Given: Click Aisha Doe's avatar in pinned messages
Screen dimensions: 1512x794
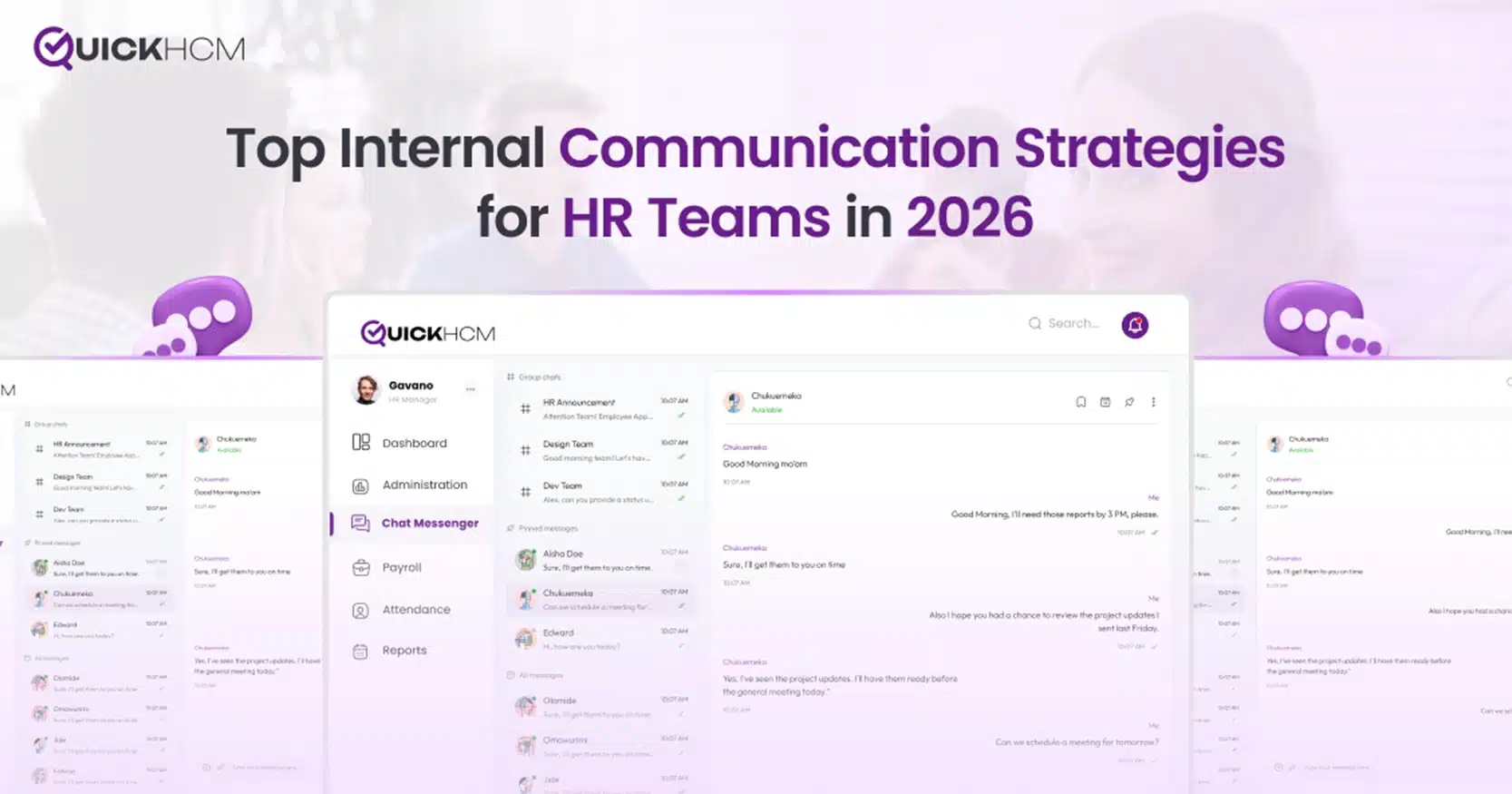Looking at the screenshot, I should pyautogui.click(x=526, y=560).
